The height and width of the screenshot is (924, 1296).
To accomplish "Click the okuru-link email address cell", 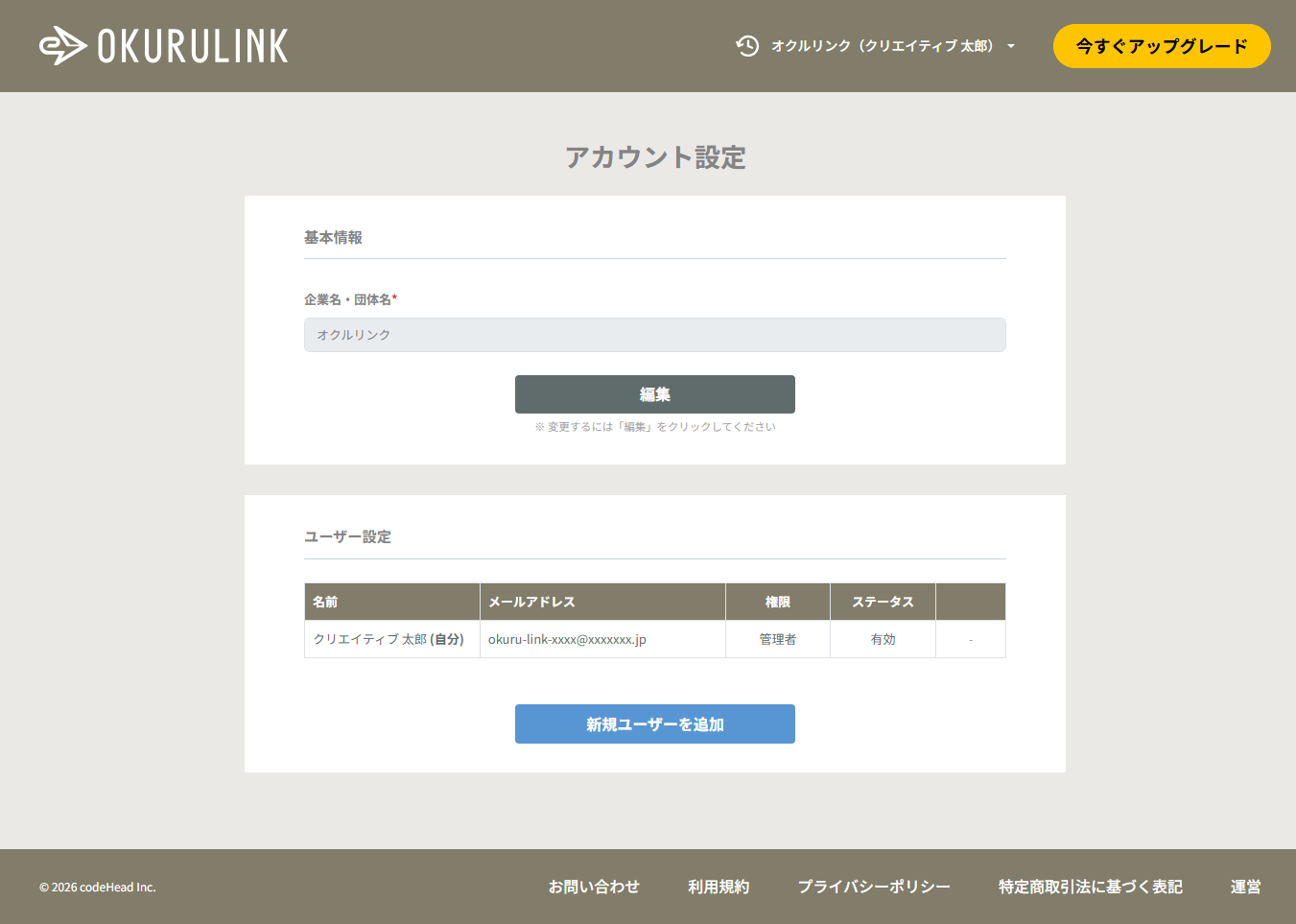I will click(x=567, y=639).
